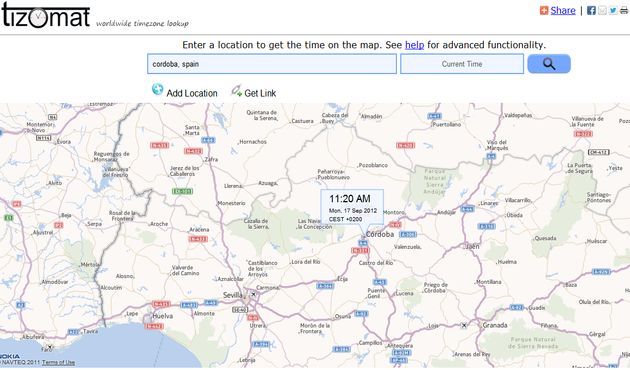Click the printer icon
The height and width of the screenshot is (370, 630).
(624, 10)
